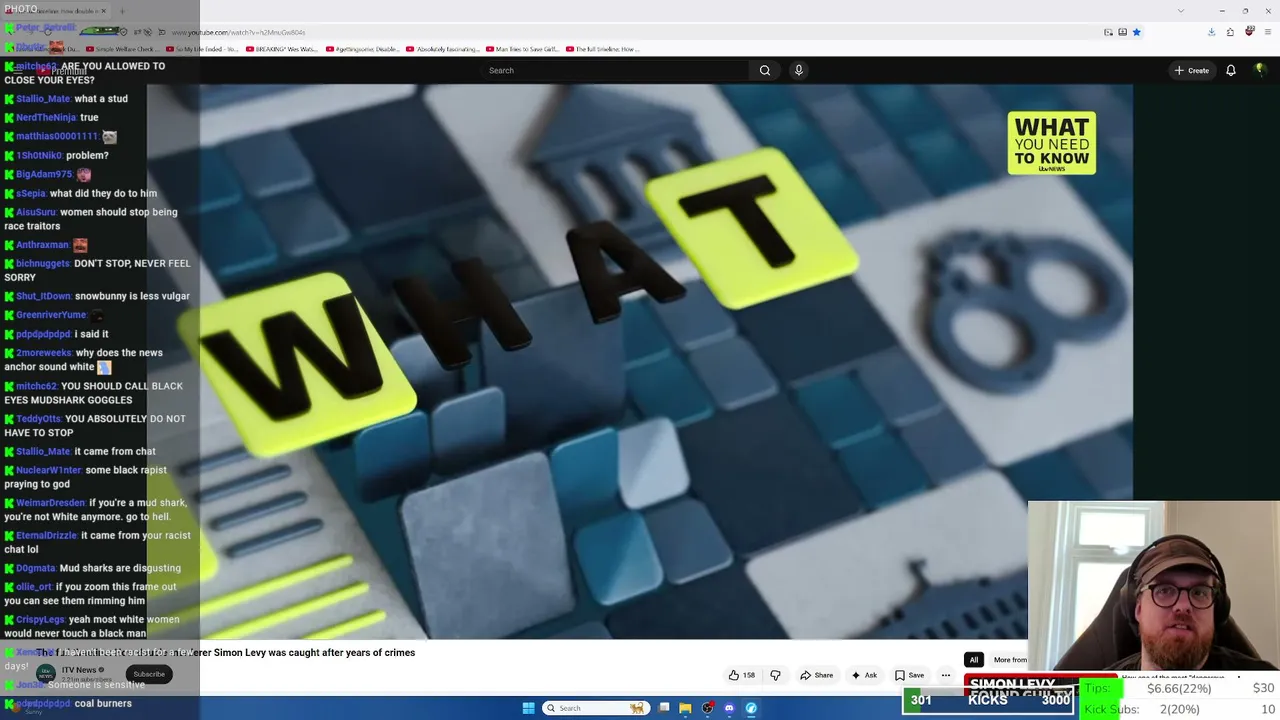Screen dimensions: 1280x720
Task: Select the 'More from' filter chip
Action: [1010, 660]
